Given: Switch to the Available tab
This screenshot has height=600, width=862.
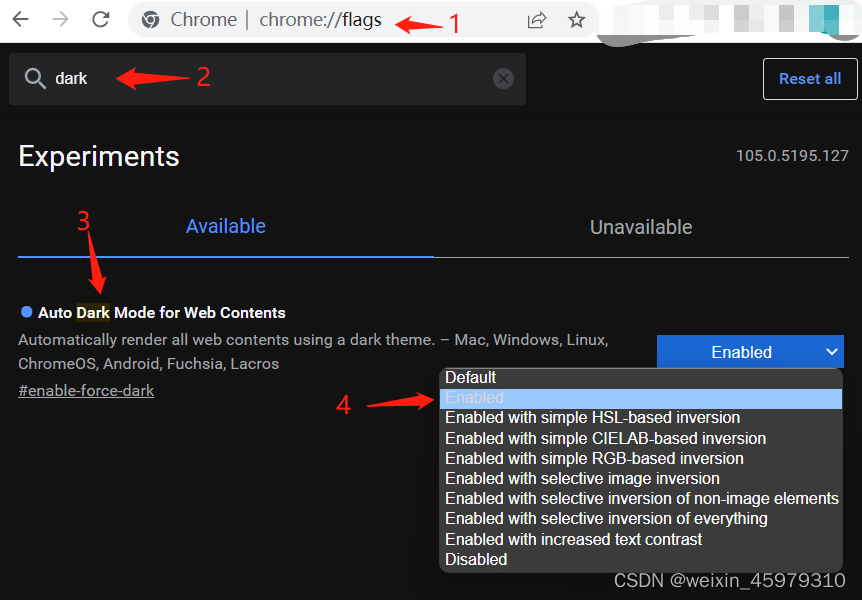Looking at the screenshot, I should click(x=225, y=227).
